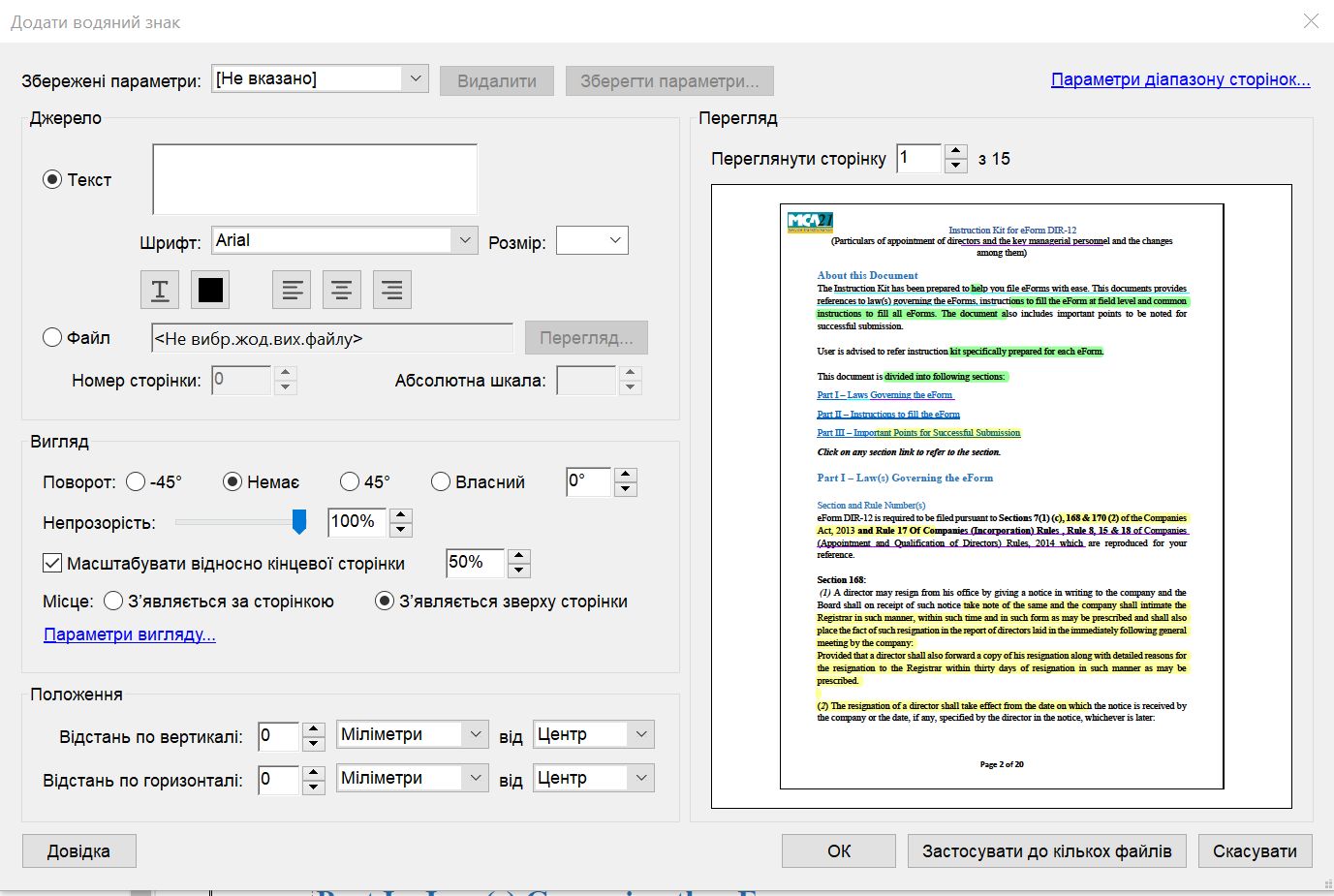Close the Додати водяний знак dialog
Image resolution: width=1334 pixels, height=896 pixels.
pyautogui.click(x=1311, y=21)
